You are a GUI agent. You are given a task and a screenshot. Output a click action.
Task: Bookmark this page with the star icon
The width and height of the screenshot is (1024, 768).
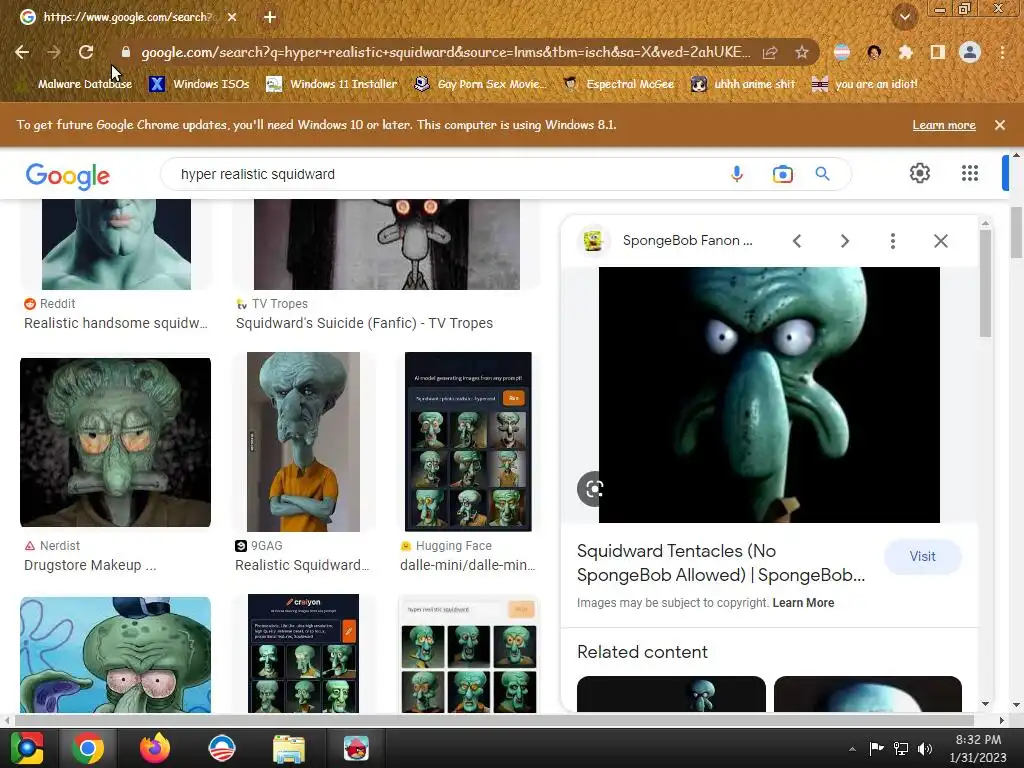tap(802, 52)
